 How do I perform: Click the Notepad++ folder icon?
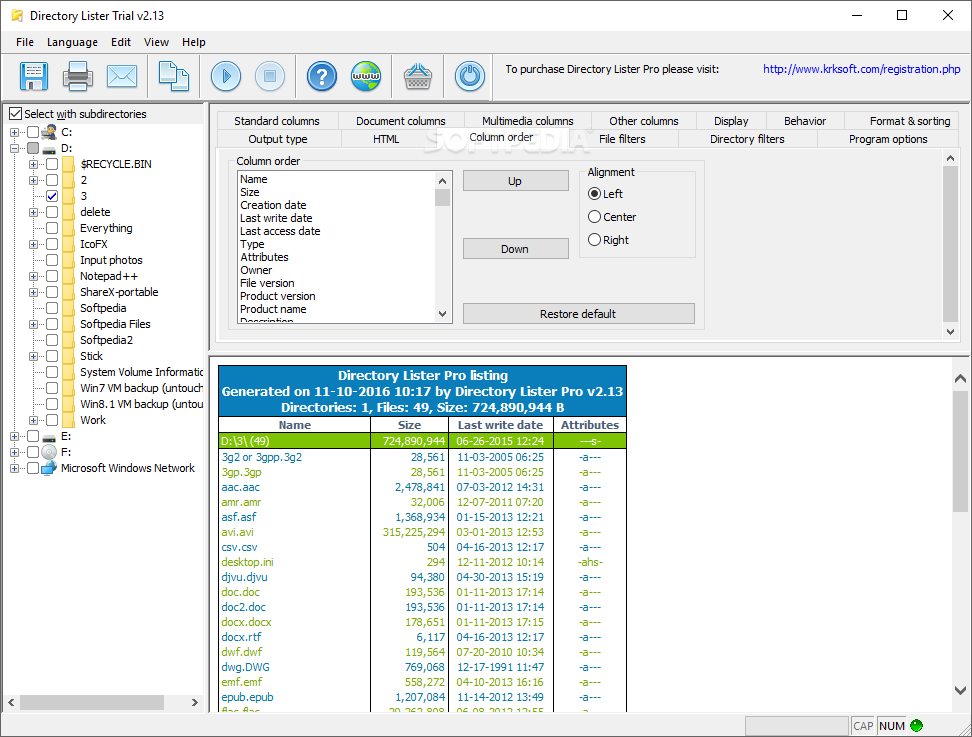coord(69,276)
